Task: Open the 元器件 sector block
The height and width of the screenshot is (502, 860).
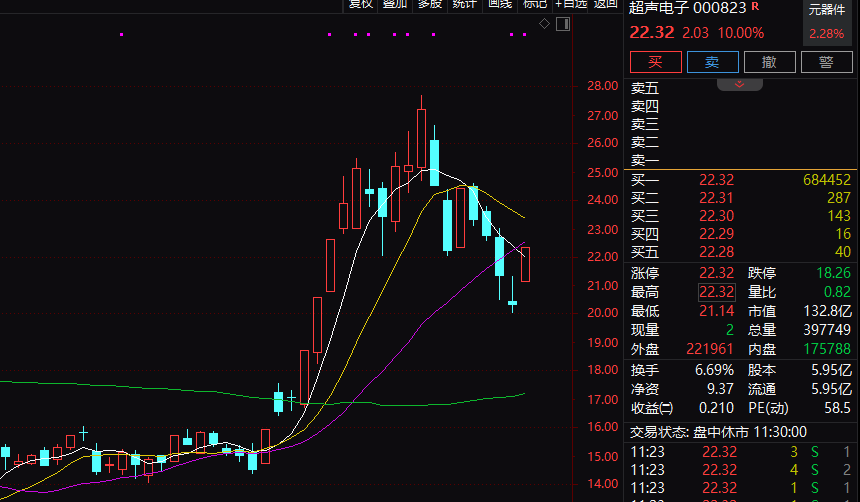Action: click(x=827, y=22)
